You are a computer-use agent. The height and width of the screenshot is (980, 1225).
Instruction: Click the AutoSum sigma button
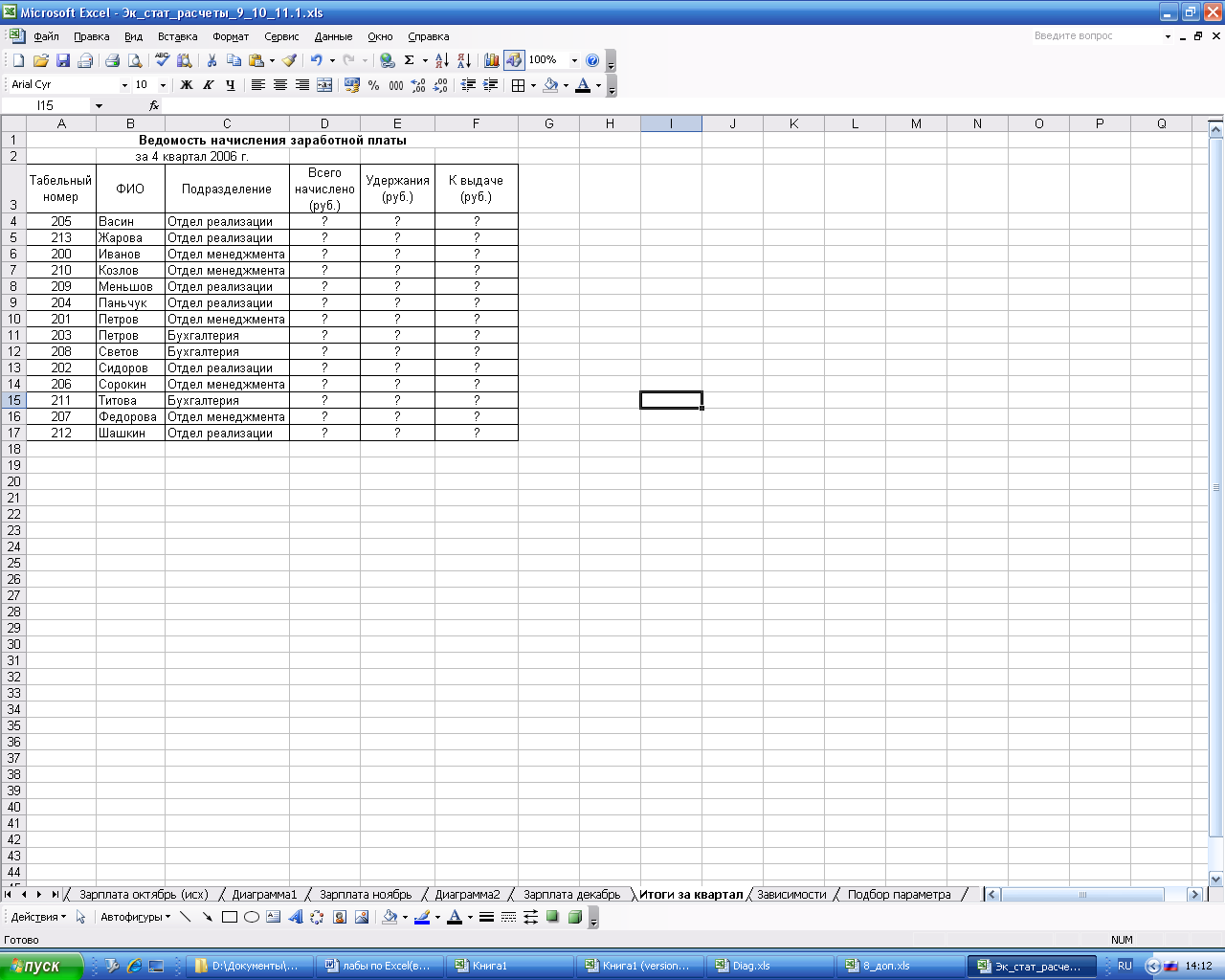click(x=409, y=60)
